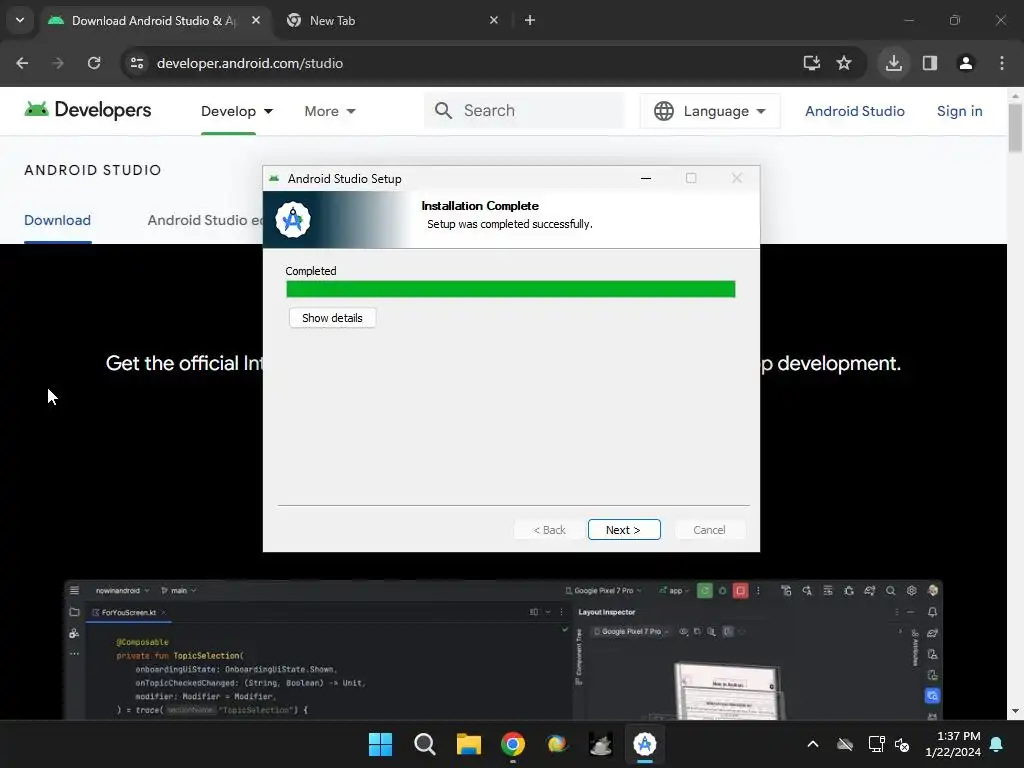Open Chrome downloads panel
1024x768 pixels.
893,63
